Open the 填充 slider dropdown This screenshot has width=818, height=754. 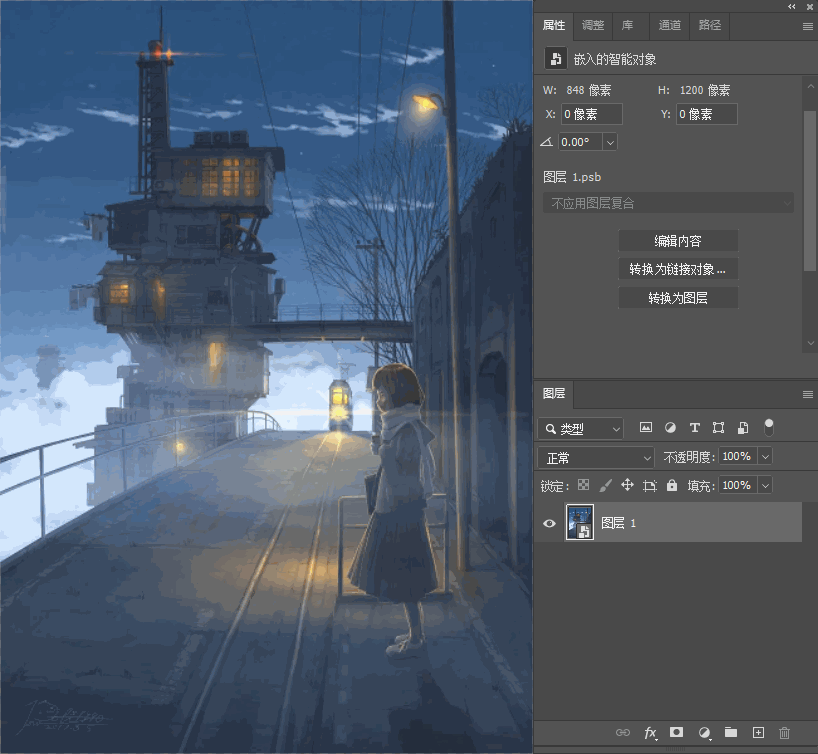(x=765, y=486)
